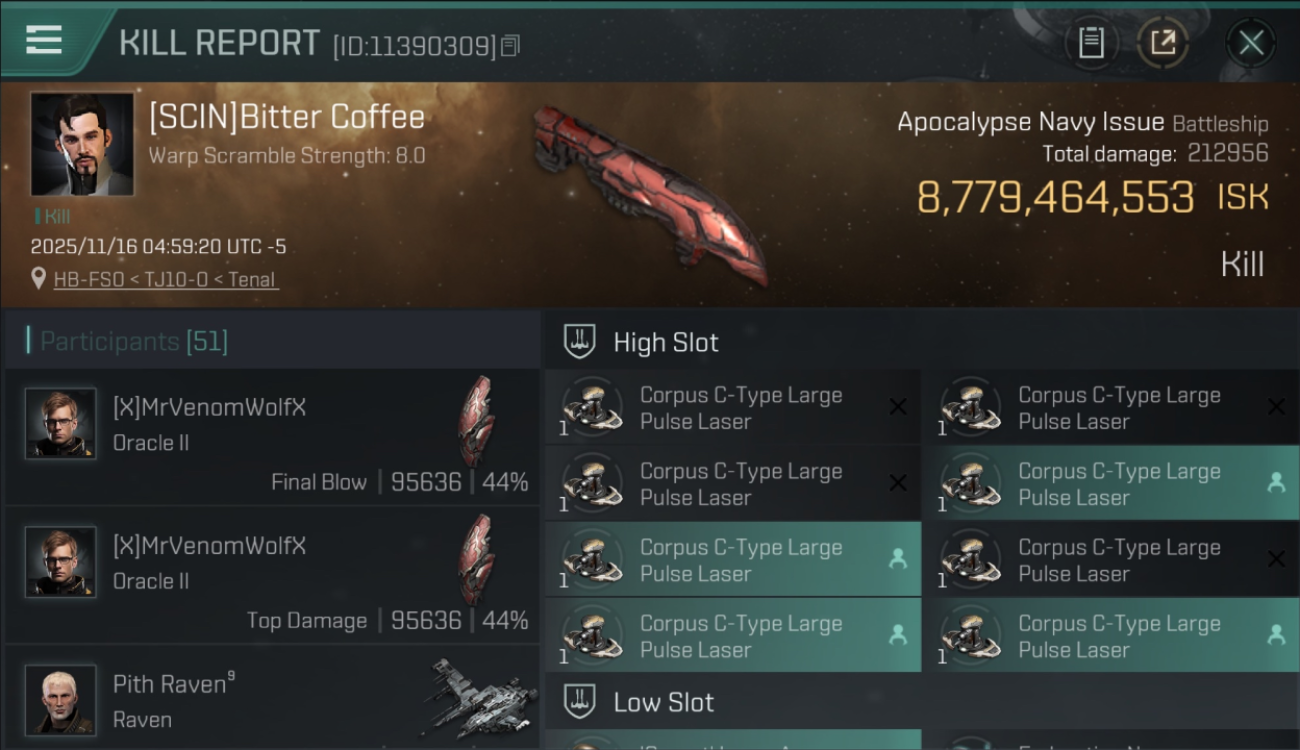Open MrVenomWolfX Top Damage participant entry
Viewport: 1300px width, 750px height.
coord(272,576)
